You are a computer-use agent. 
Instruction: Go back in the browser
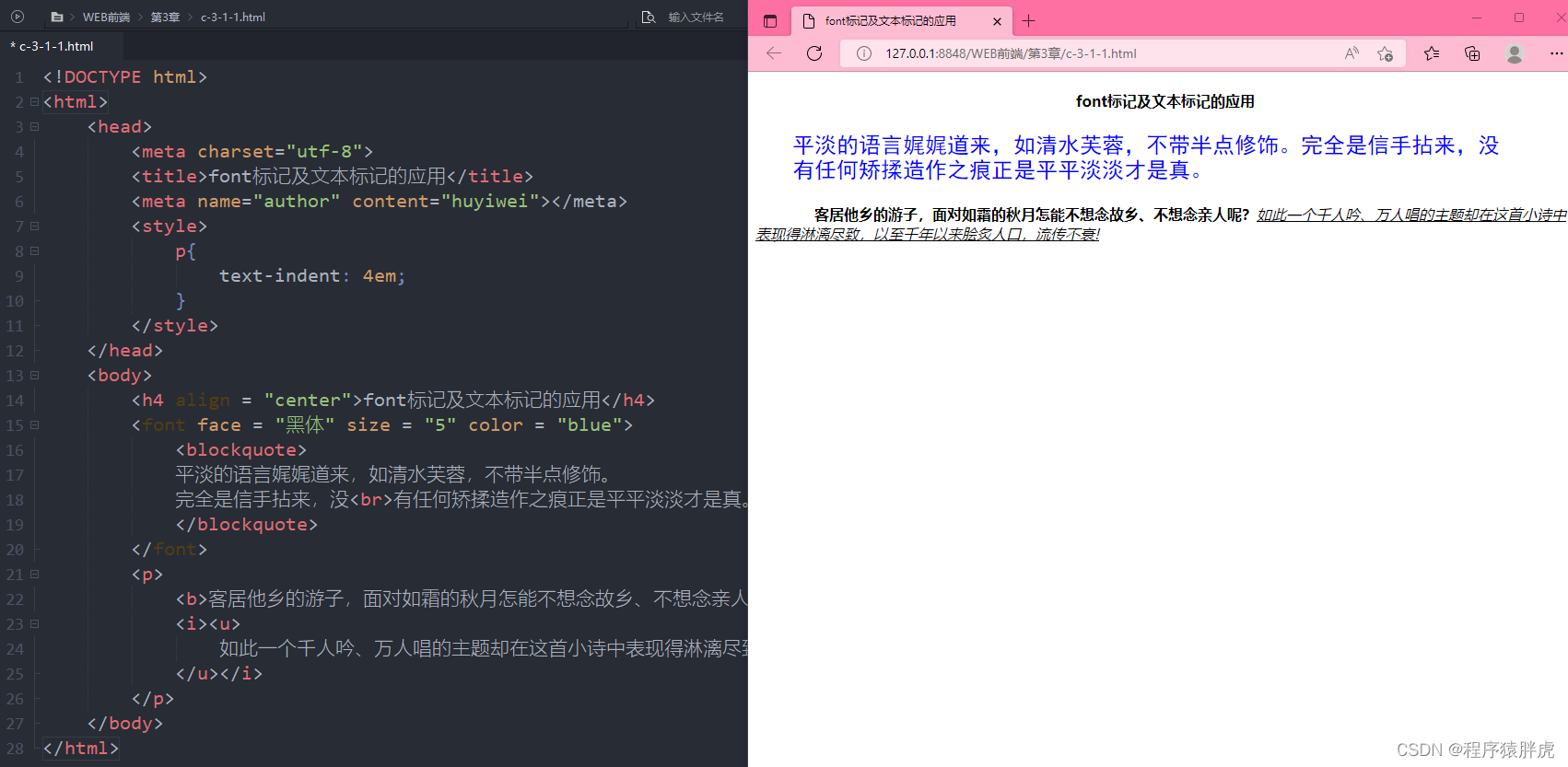point(774,53)
